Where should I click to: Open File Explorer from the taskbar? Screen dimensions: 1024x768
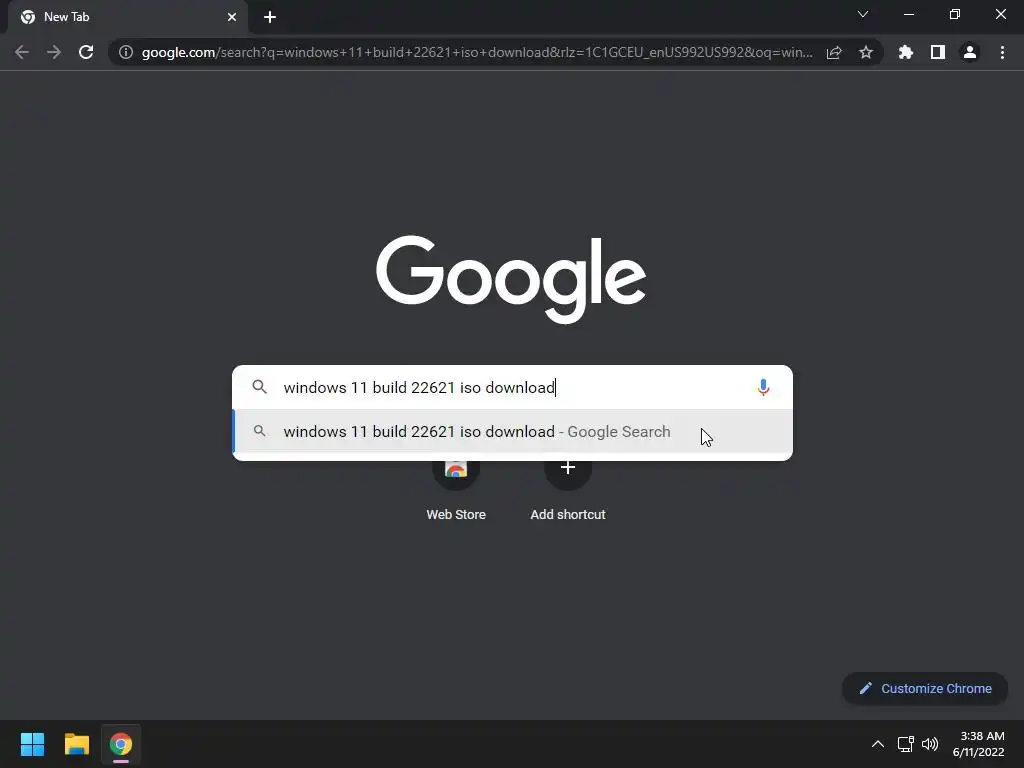76,744
